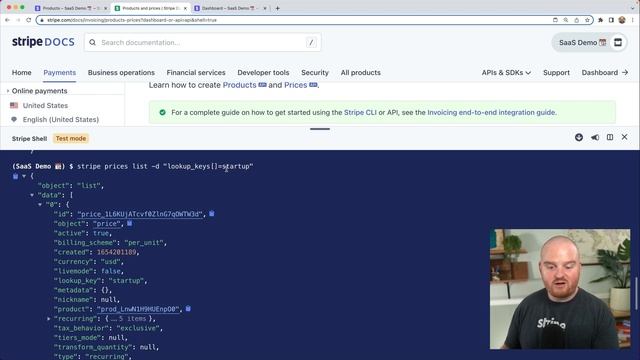This screenshot has height=360, width=640.
Task: Open Financial services nav item
Action: tap(196, 73)
